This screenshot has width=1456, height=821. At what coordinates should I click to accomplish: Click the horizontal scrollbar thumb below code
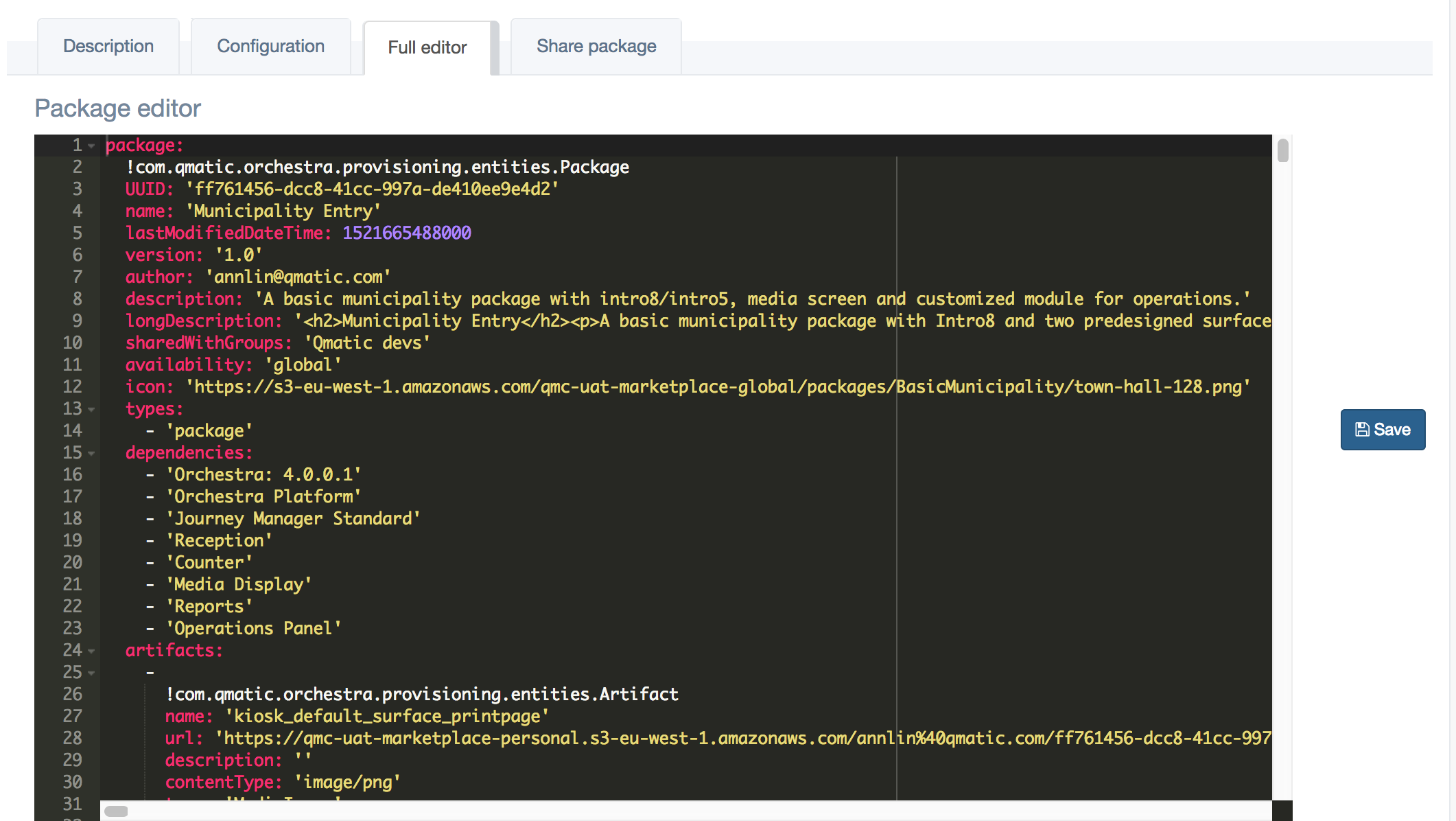pyautogui.click(x=116, y=811)
